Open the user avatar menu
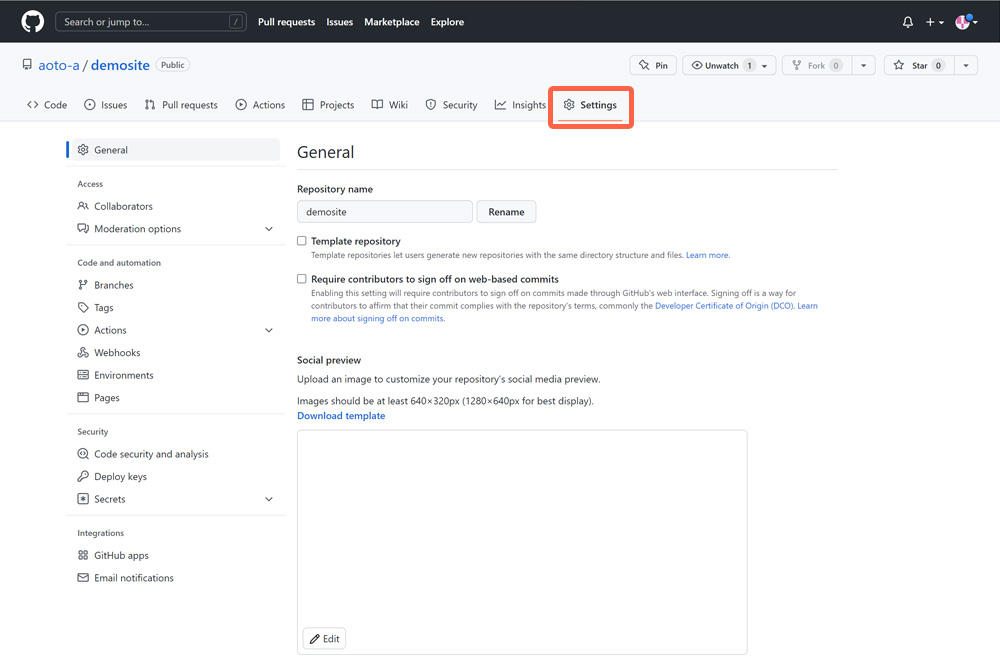The image size is (1000, 670). coord(966,22)
